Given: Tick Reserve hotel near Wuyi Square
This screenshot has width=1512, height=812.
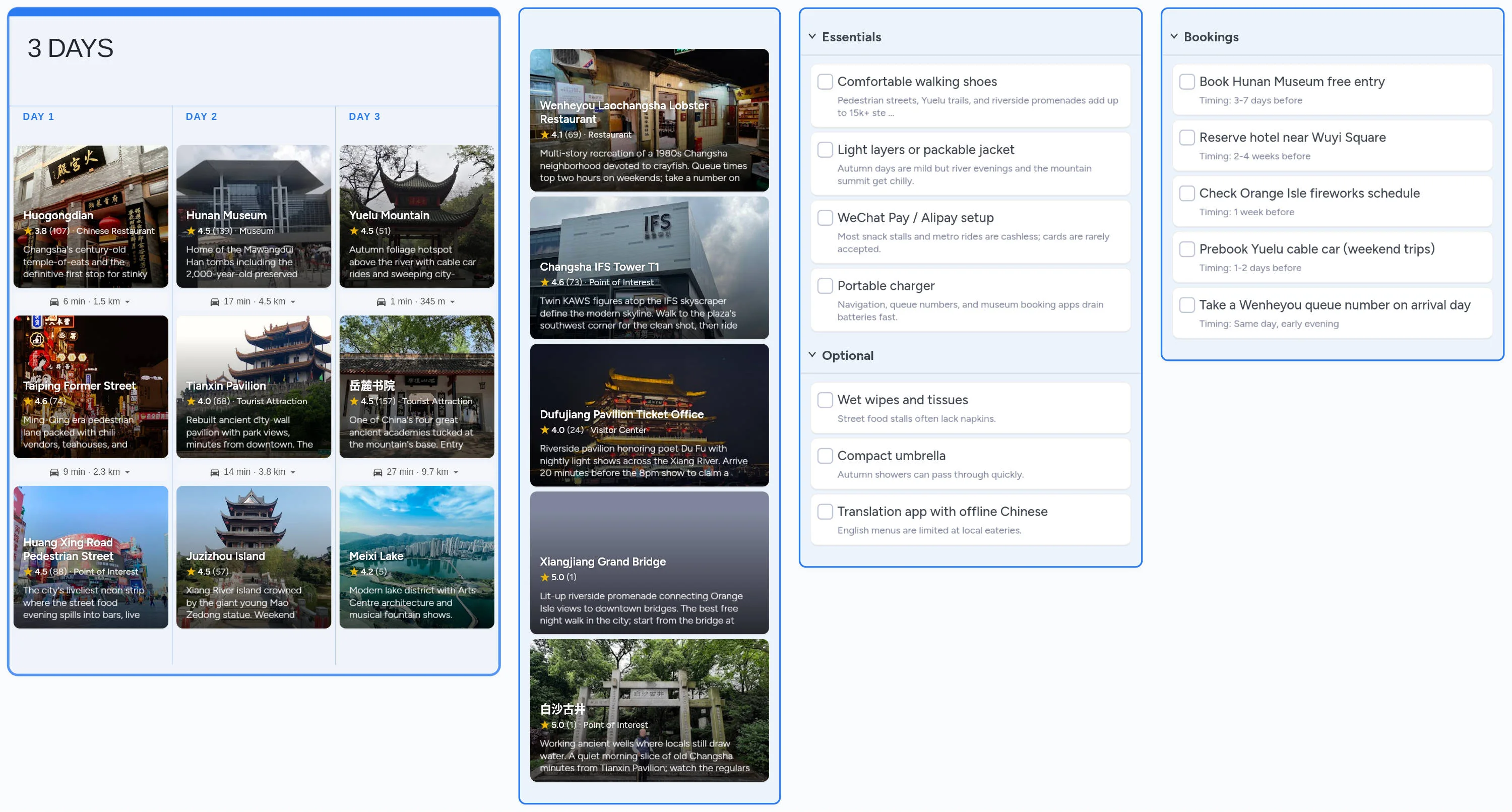Looking at the screenshot, I should (1187, 138).
